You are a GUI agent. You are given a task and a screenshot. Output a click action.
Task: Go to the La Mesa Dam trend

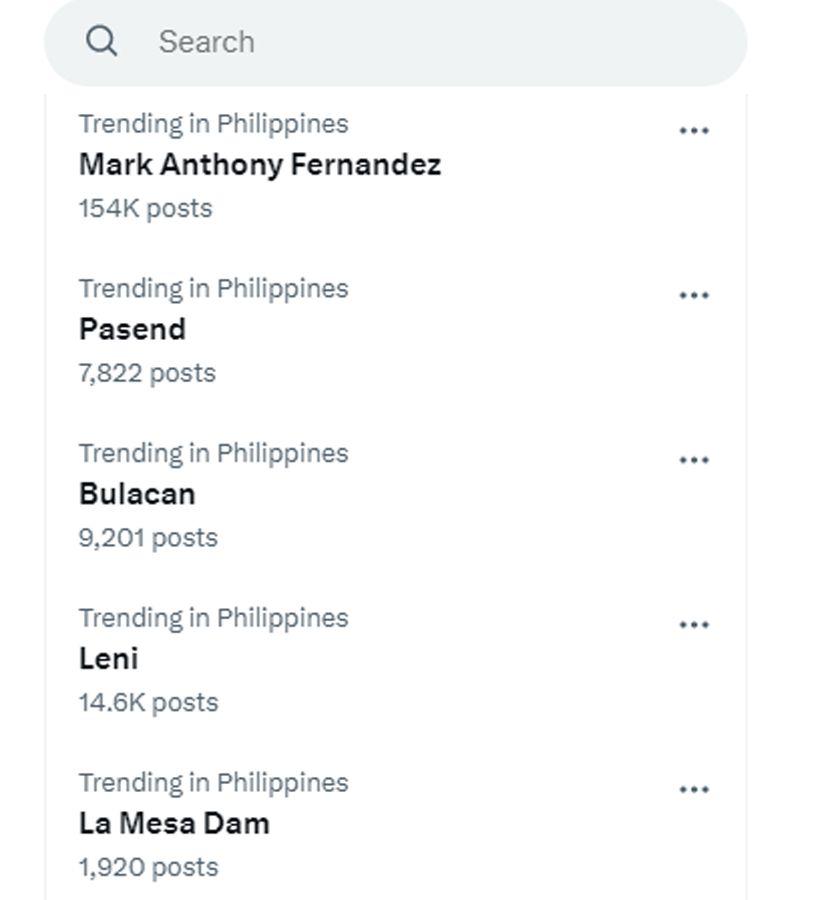click(x=174, y=824)
